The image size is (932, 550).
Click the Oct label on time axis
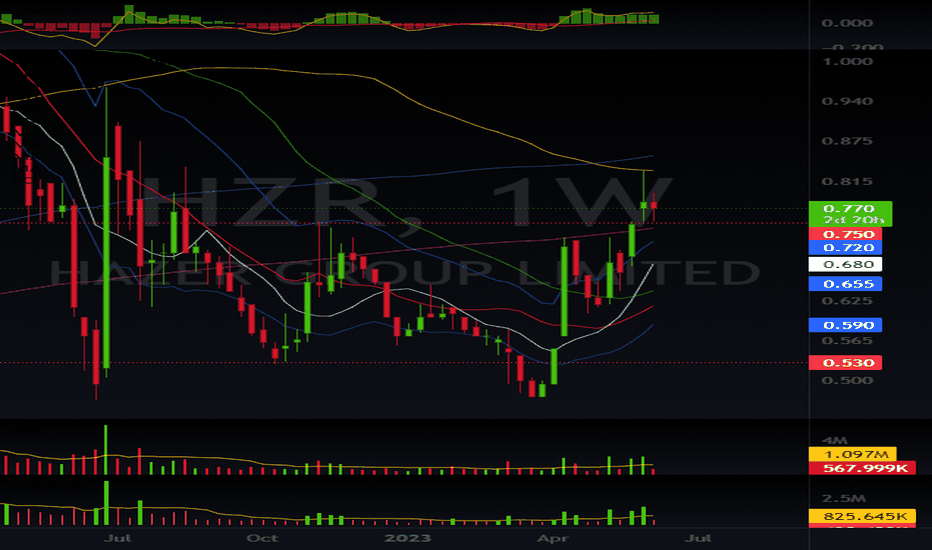pyautogui.click(x=262, y=538)
